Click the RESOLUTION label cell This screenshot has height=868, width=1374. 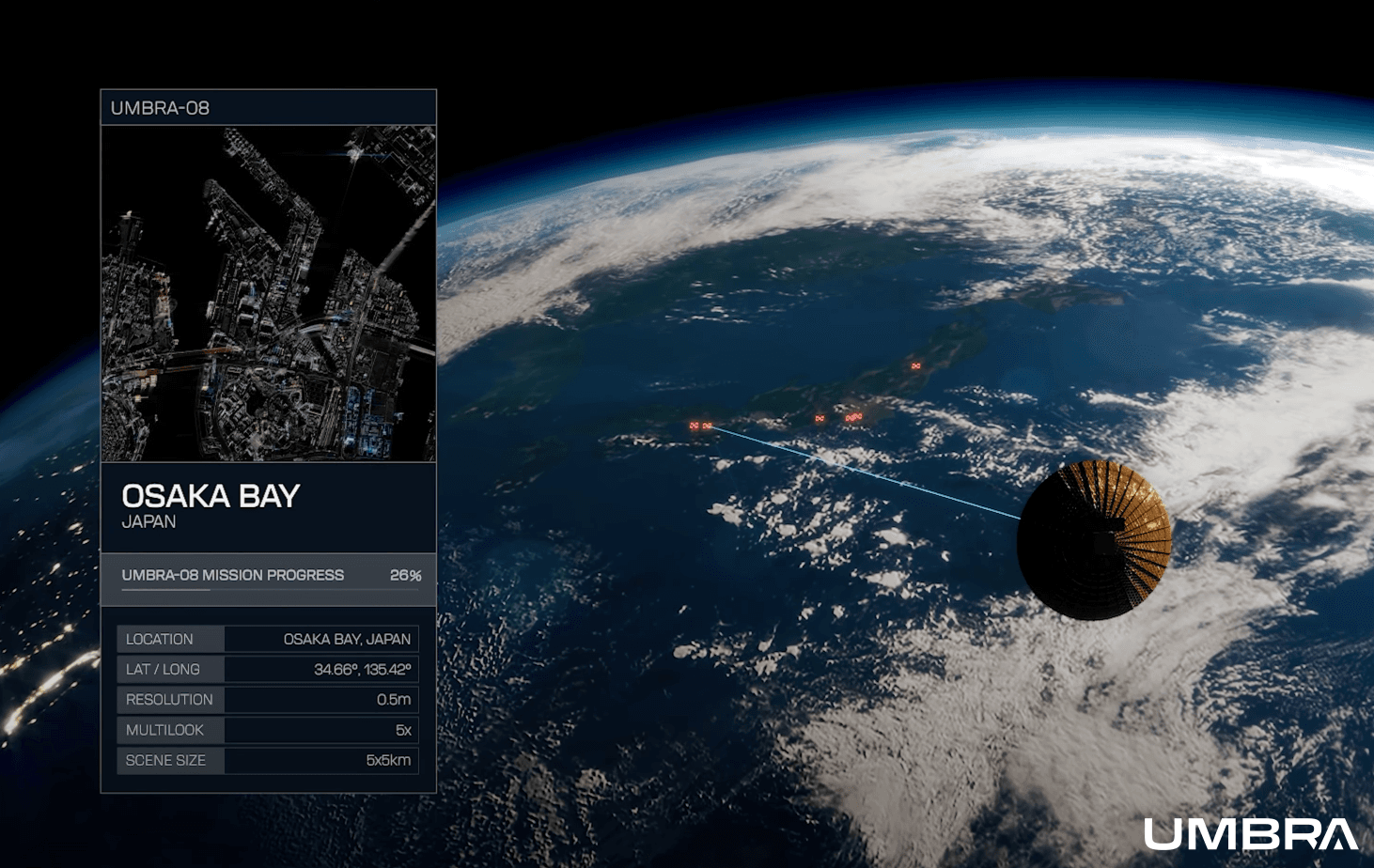170,700
